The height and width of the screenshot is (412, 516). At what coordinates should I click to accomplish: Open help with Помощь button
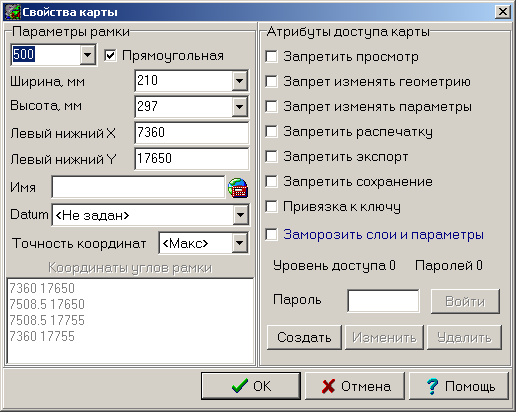pyautogui.click(x=459, y=386)
